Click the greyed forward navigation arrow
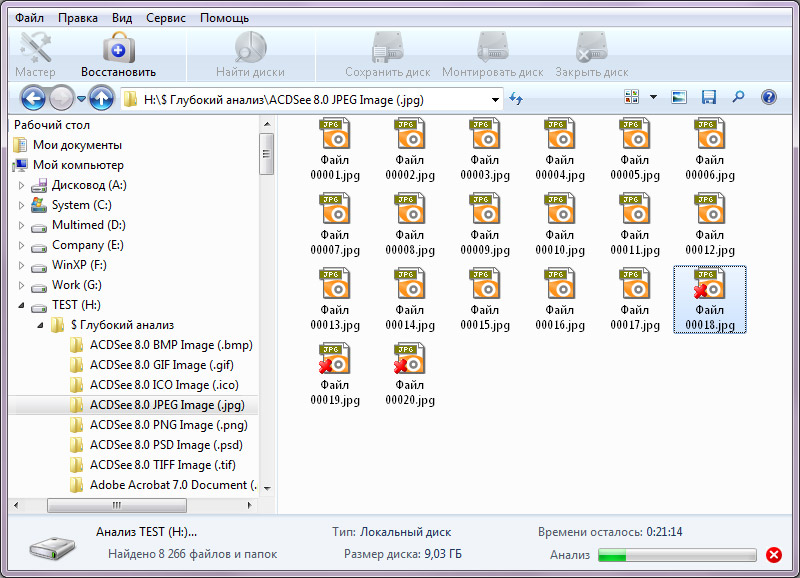Image resolution: width=800 pixels, height=578 pixels. click(61, 98)
